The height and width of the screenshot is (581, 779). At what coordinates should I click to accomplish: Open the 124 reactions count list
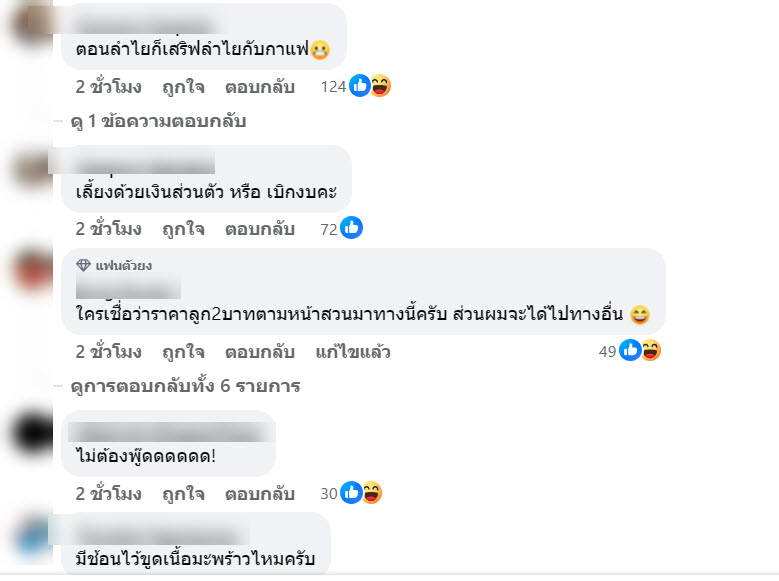tap(333, 87)
